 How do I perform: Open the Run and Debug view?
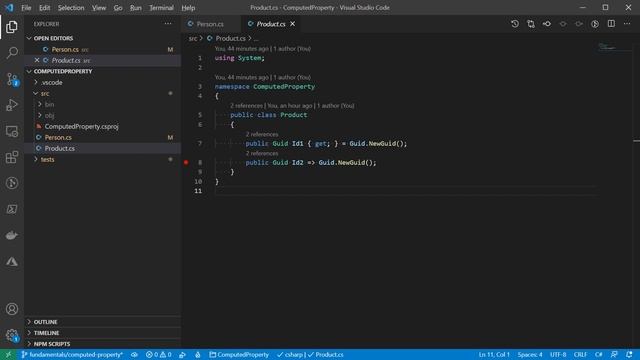12,105
